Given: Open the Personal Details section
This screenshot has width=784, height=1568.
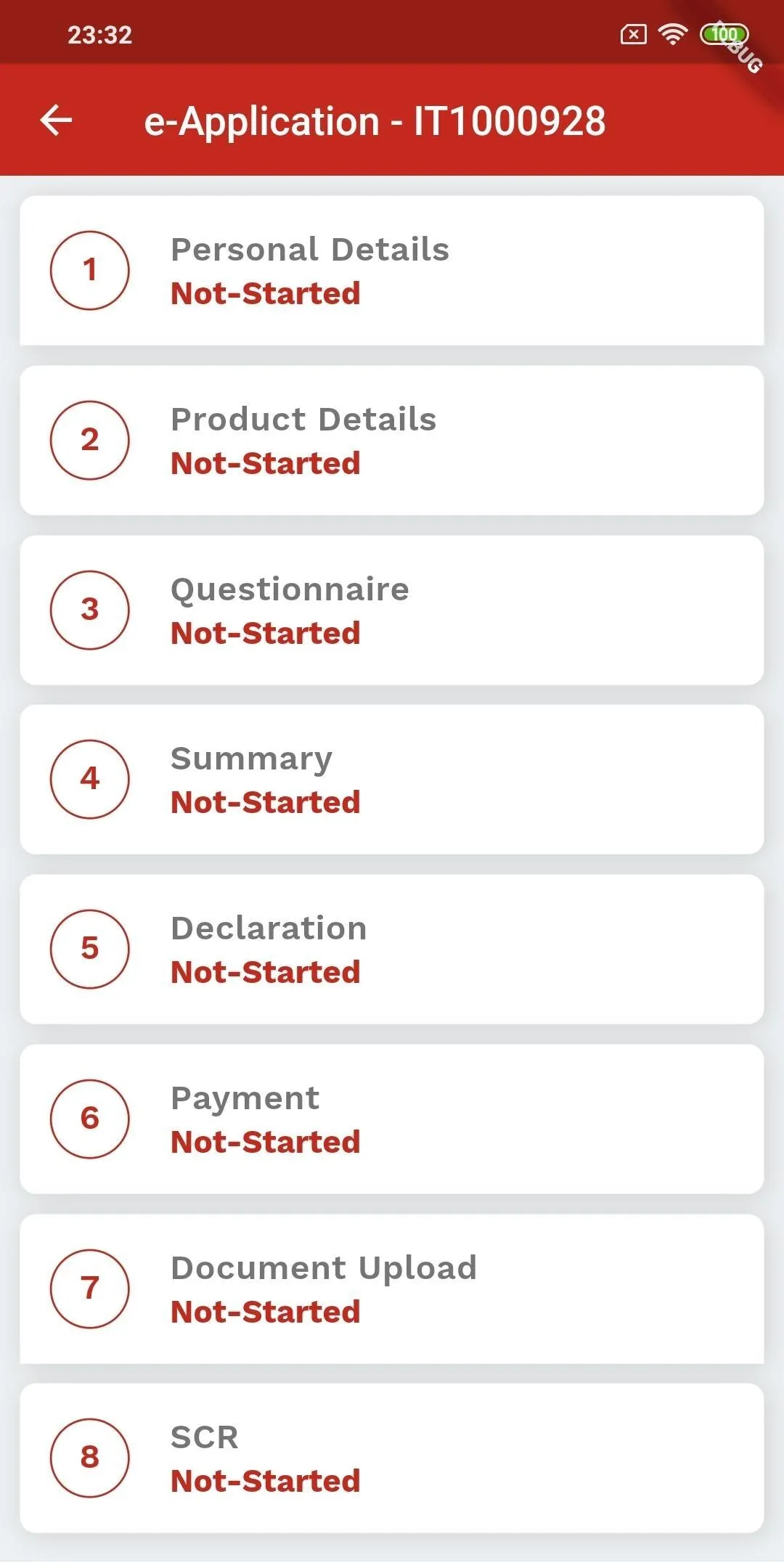Looking at the screenshot, I should [392, 270].
